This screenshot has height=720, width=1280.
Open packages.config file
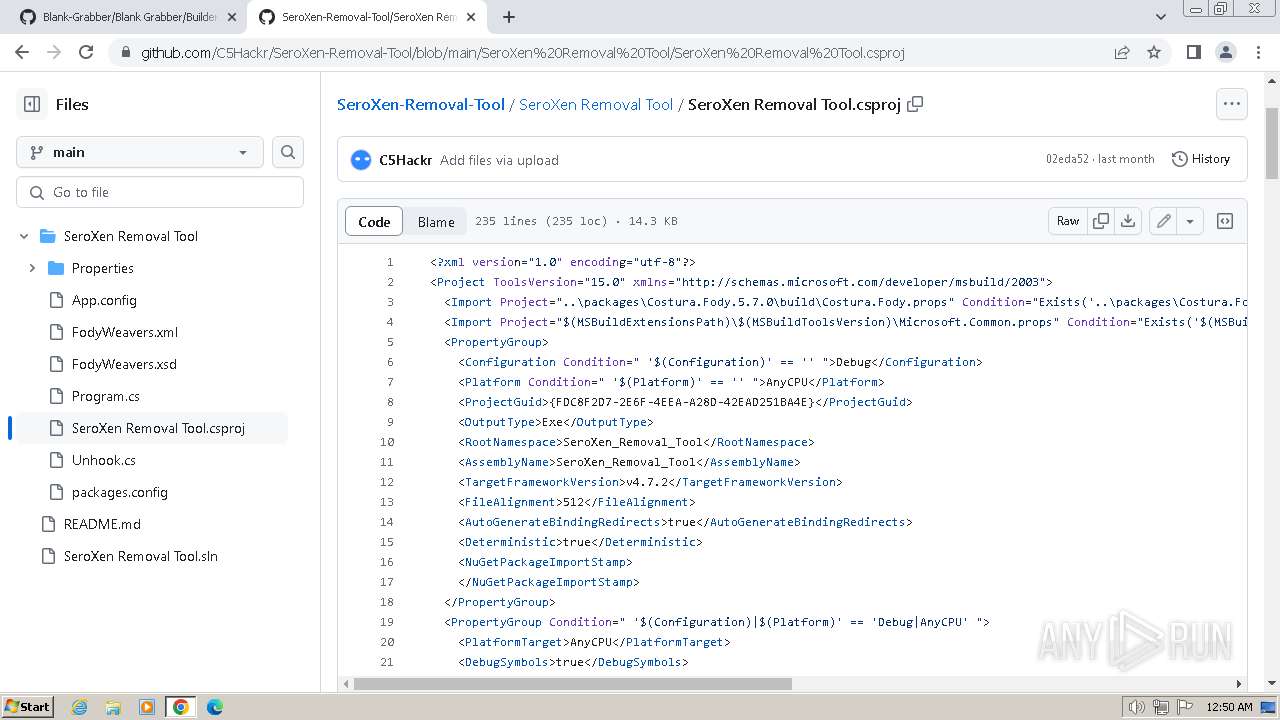120,492
